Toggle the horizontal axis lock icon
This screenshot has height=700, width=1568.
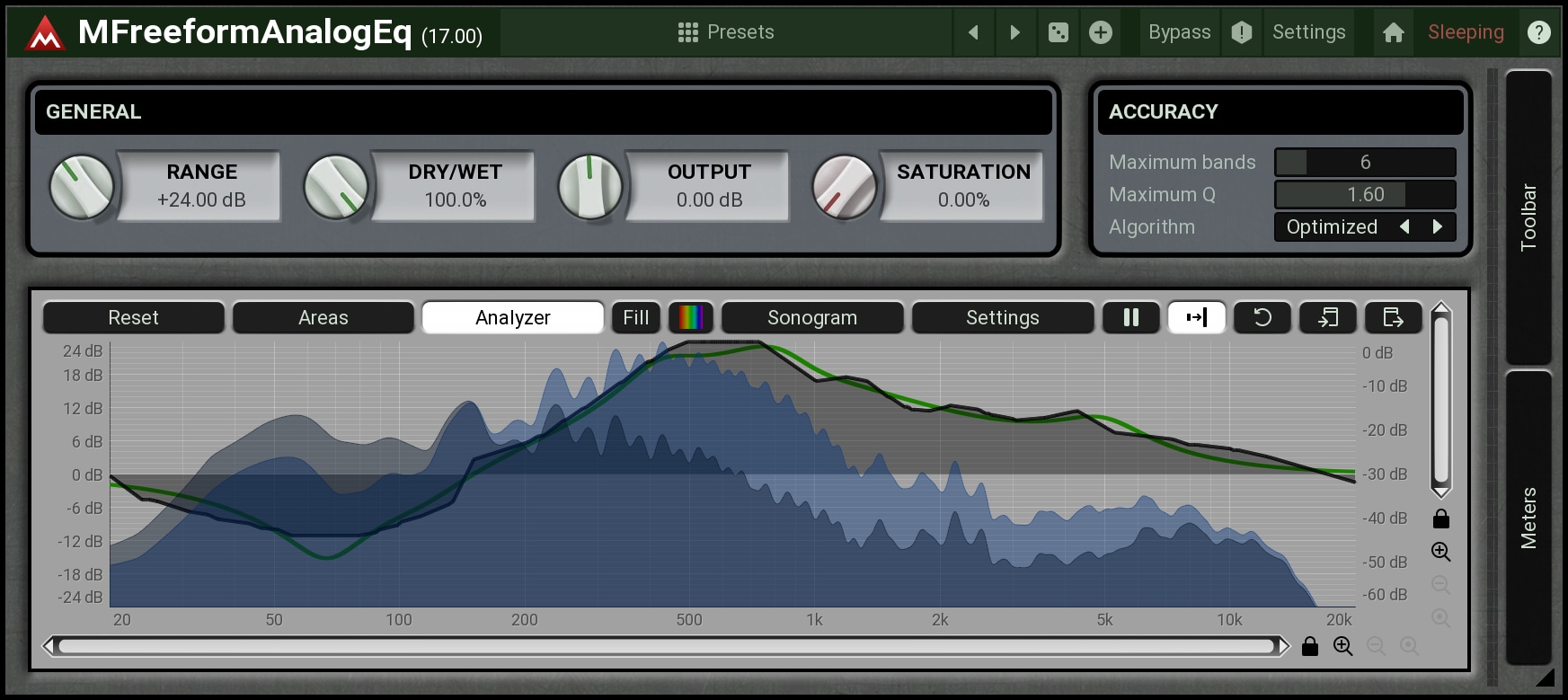pos(1309,646)
